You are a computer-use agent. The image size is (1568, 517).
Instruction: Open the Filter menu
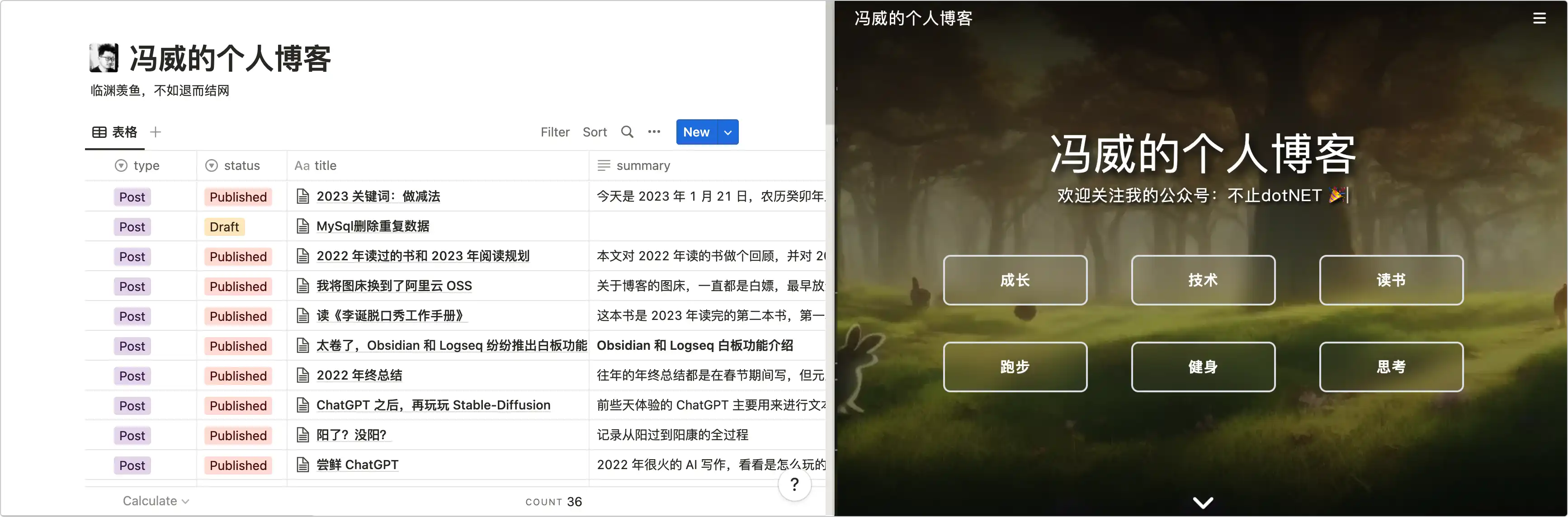(554, 132)
